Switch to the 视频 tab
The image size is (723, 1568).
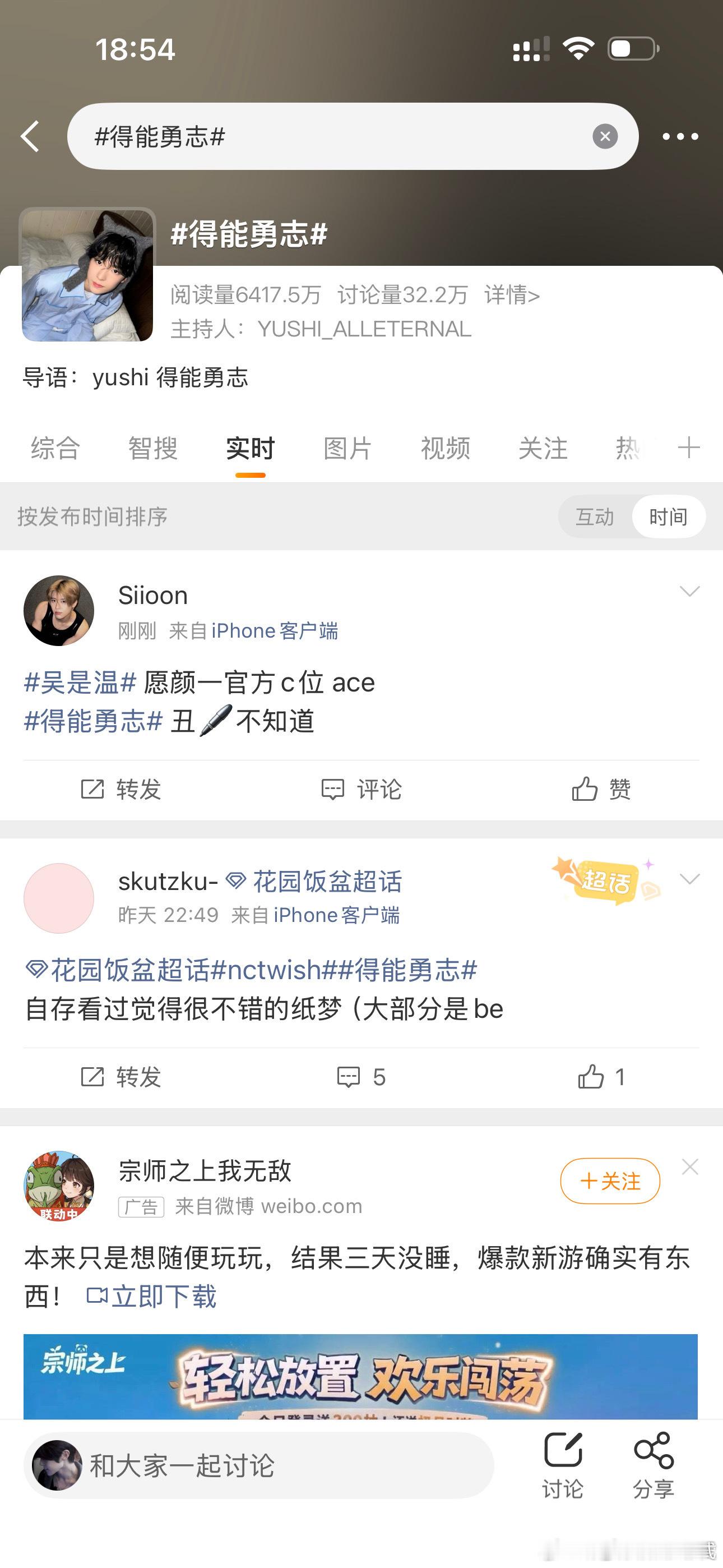(x=446, y=448)
